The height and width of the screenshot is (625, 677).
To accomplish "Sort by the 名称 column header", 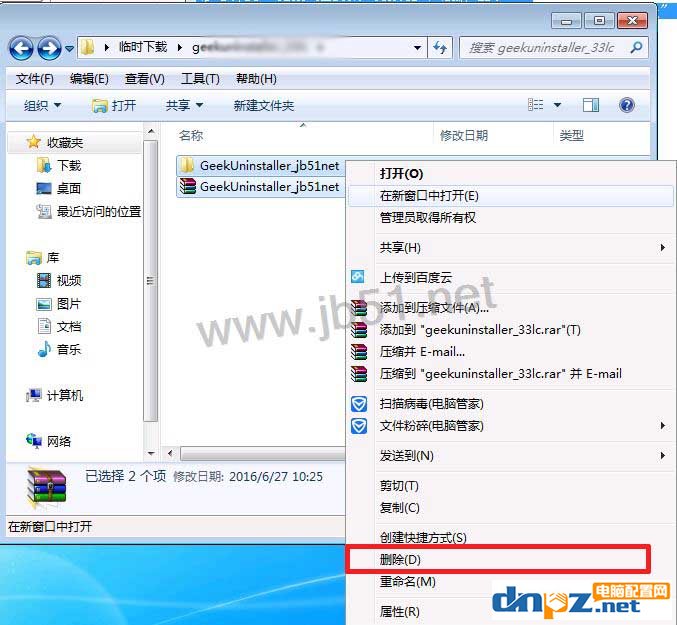I will [191, 136].
